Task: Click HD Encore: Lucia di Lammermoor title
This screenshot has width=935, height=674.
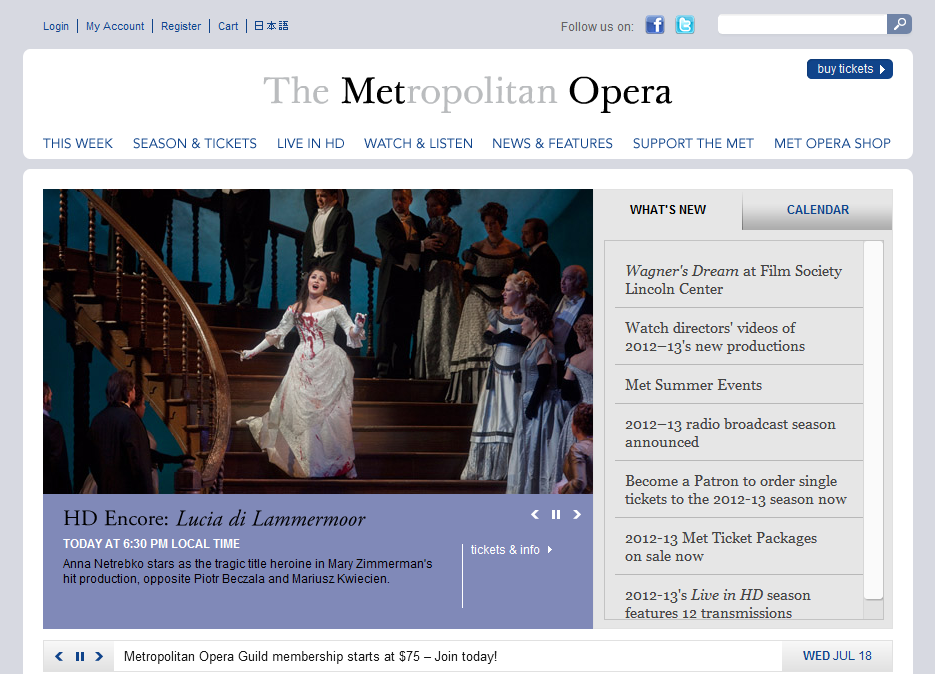Action: click(x=214, y=518)
